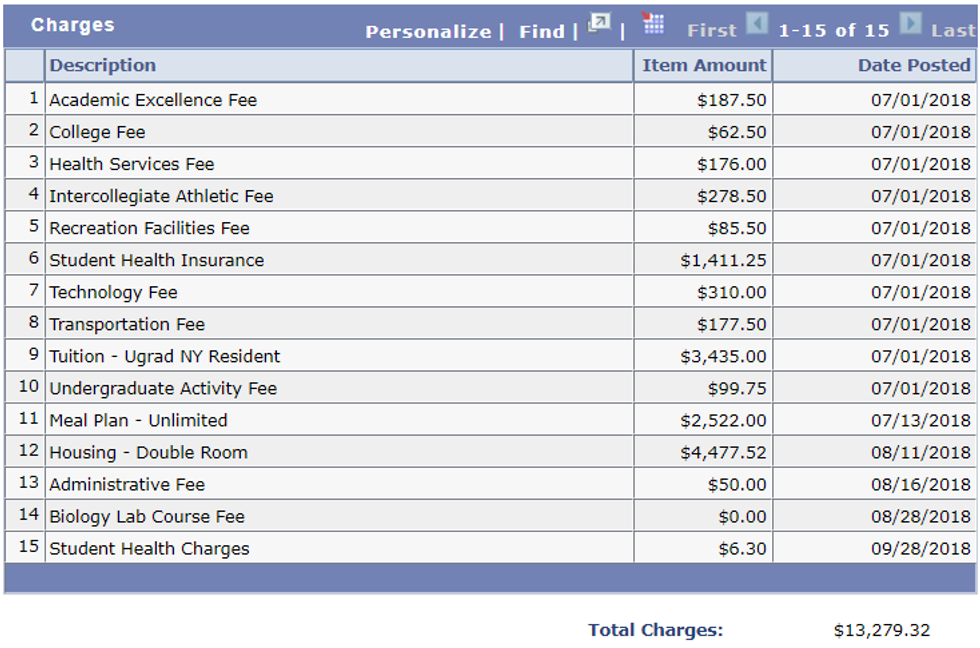The width and height of the screenshot is (980, 648).
Task: Click the Charges panel title
Action: pos(73,25)
